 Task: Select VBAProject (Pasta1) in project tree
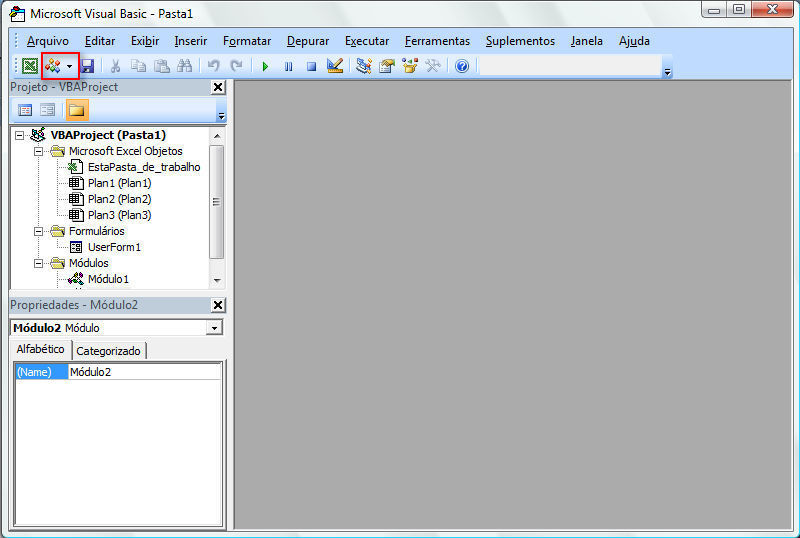point(108,135)
